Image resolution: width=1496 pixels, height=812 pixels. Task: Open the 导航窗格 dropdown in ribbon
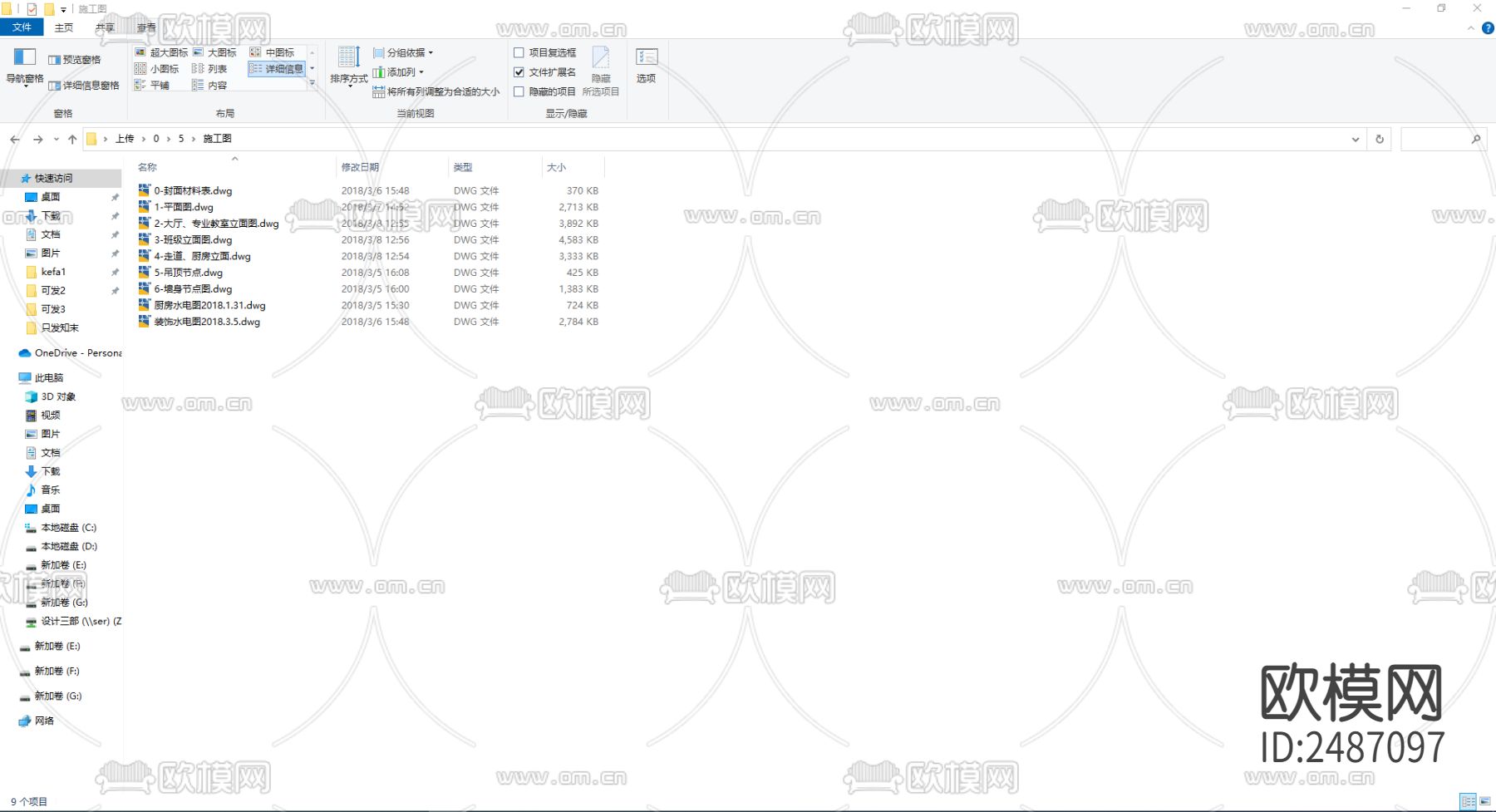tap(25, 67)
